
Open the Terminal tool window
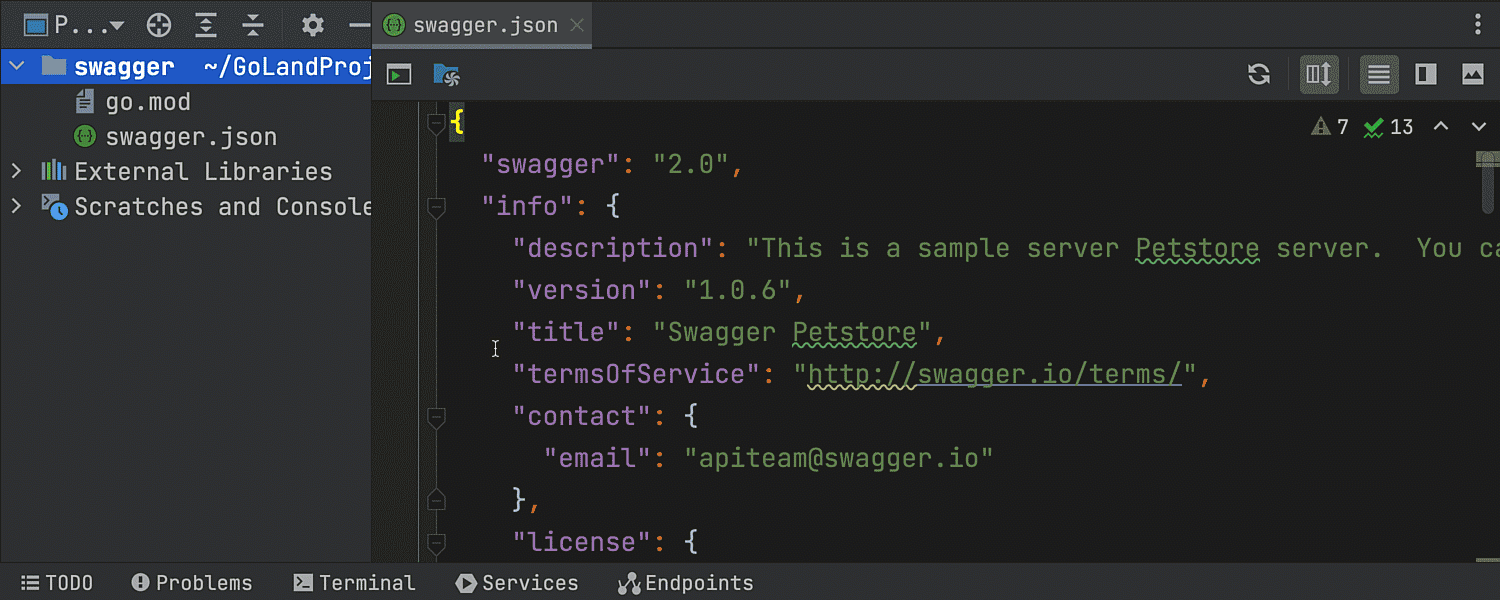(x=354, y=583)
